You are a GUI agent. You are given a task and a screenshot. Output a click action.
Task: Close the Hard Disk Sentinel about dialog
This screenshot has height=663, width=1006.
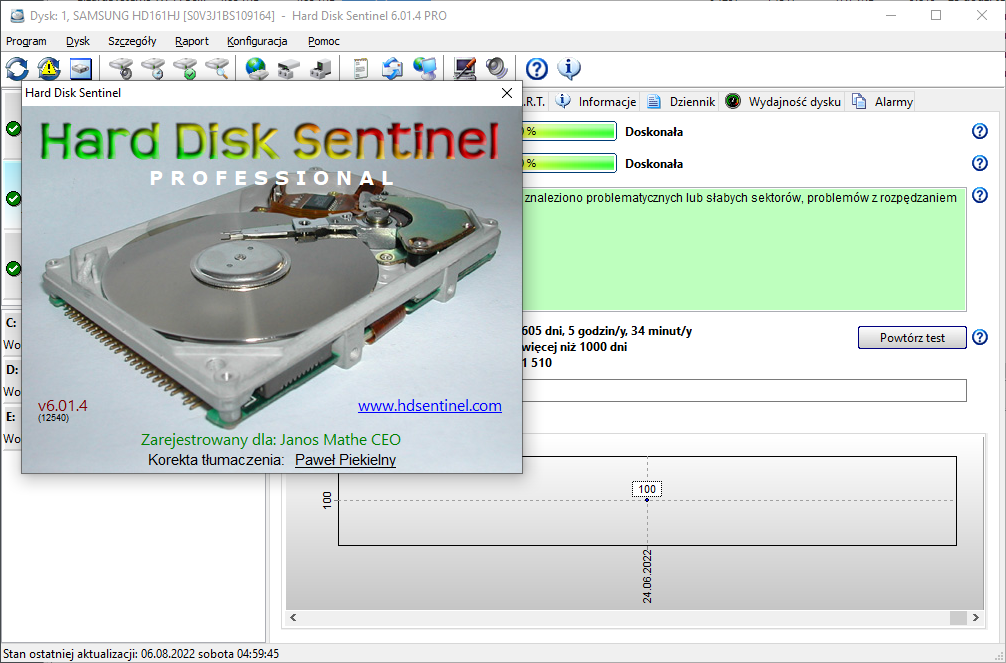[x=507, y=93]
